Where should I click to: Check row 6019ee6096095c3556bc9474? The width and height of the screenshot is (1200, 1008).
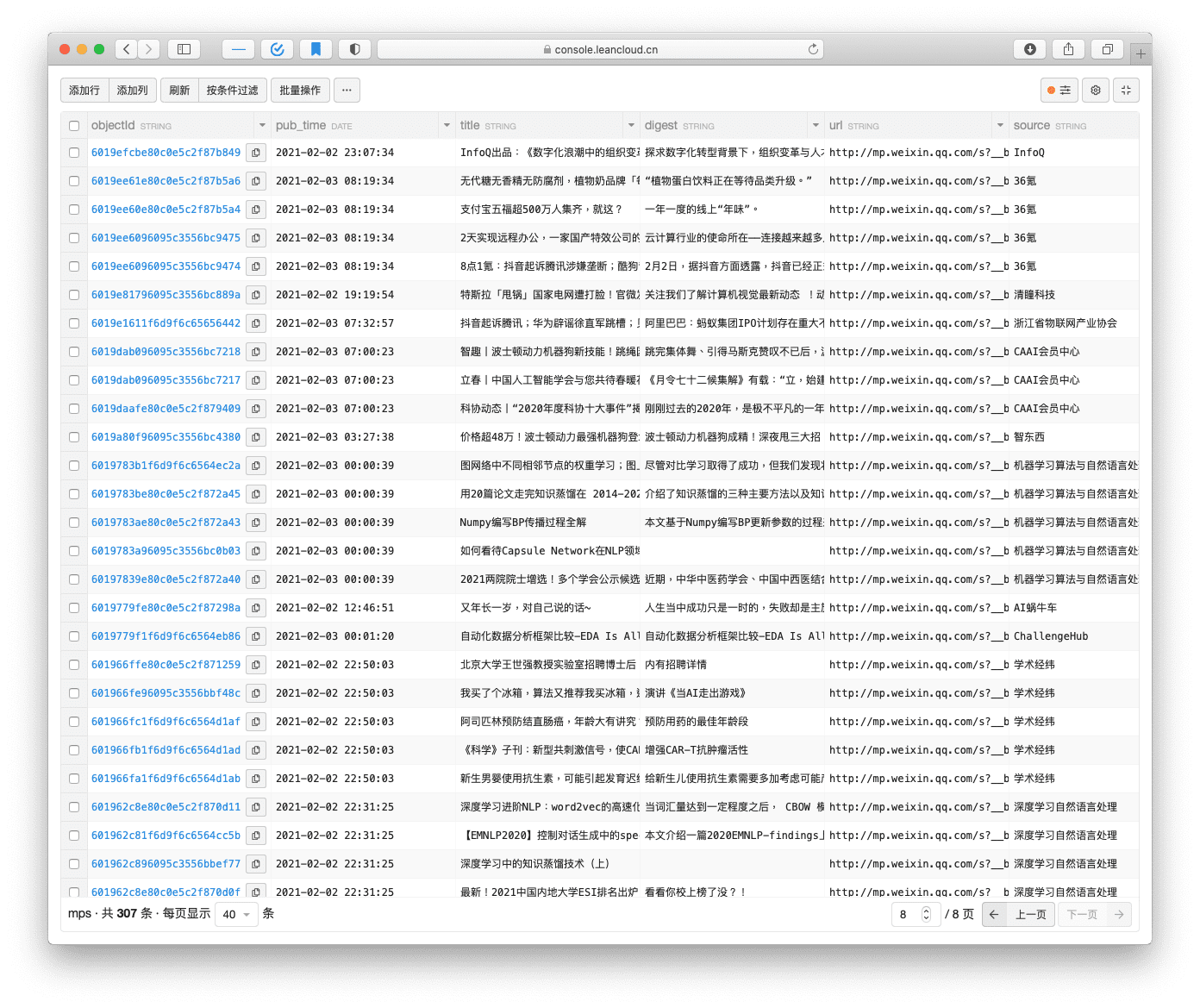(x=74, y=266)
